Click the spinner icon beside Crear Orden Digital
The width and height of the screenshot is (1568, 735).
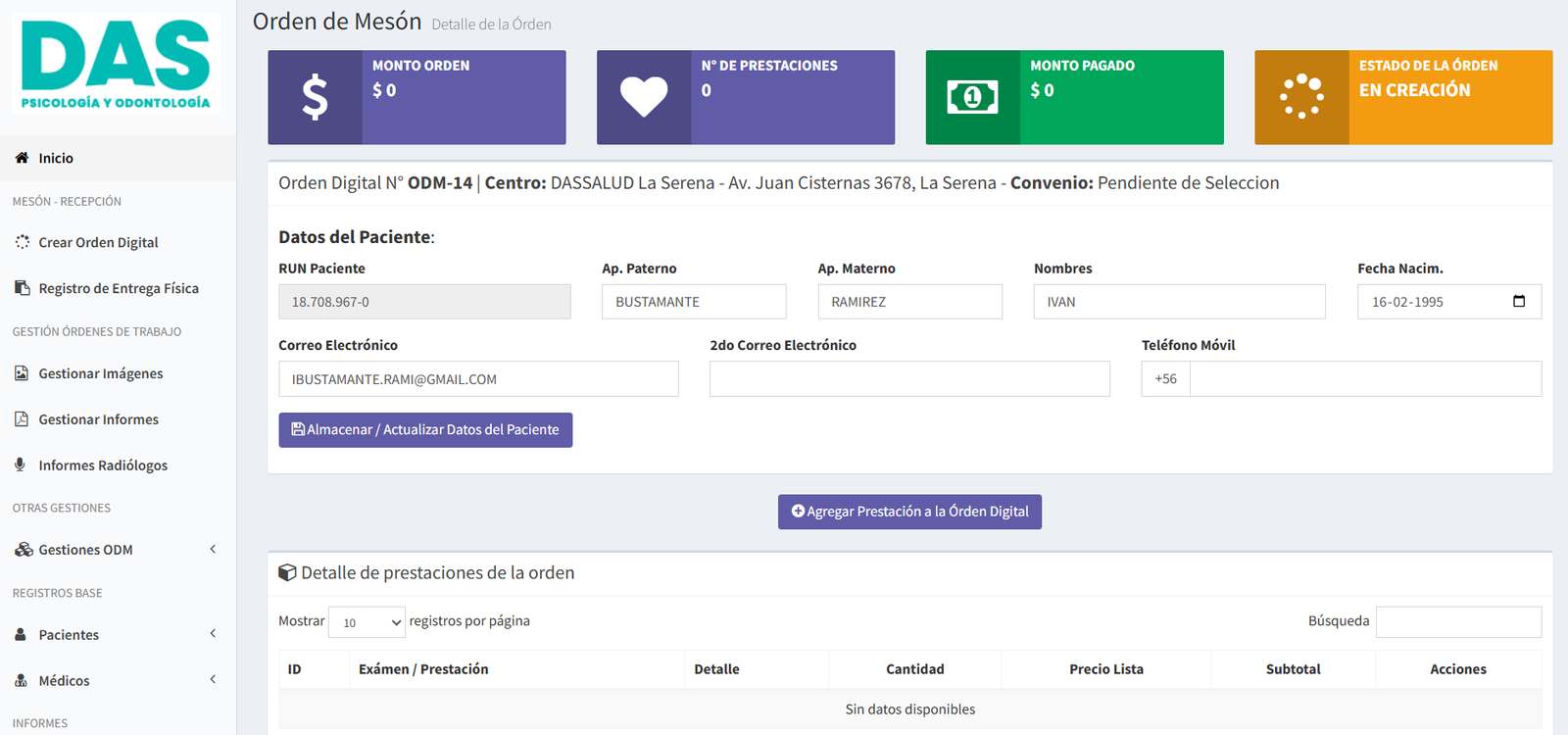pyautogui.click(x=22, y=242)
